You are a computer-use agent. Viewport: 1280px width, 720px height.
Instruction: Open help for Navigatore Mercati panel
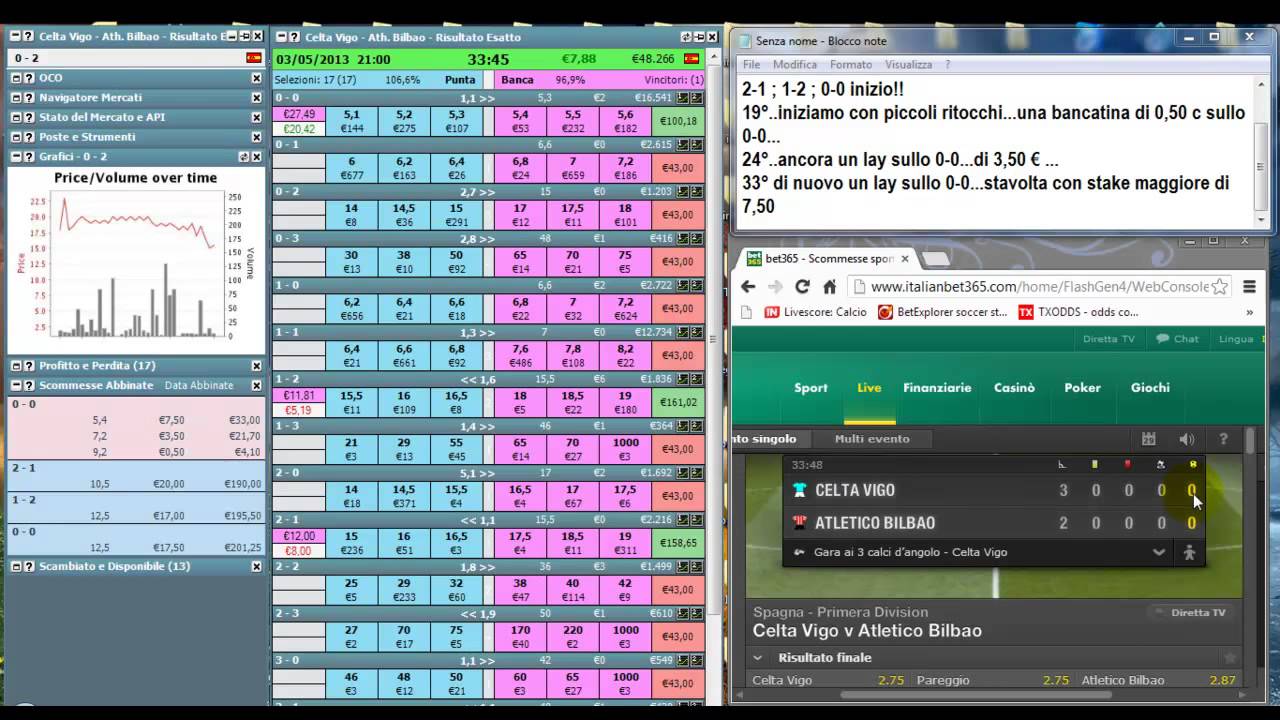pos(29,98)
